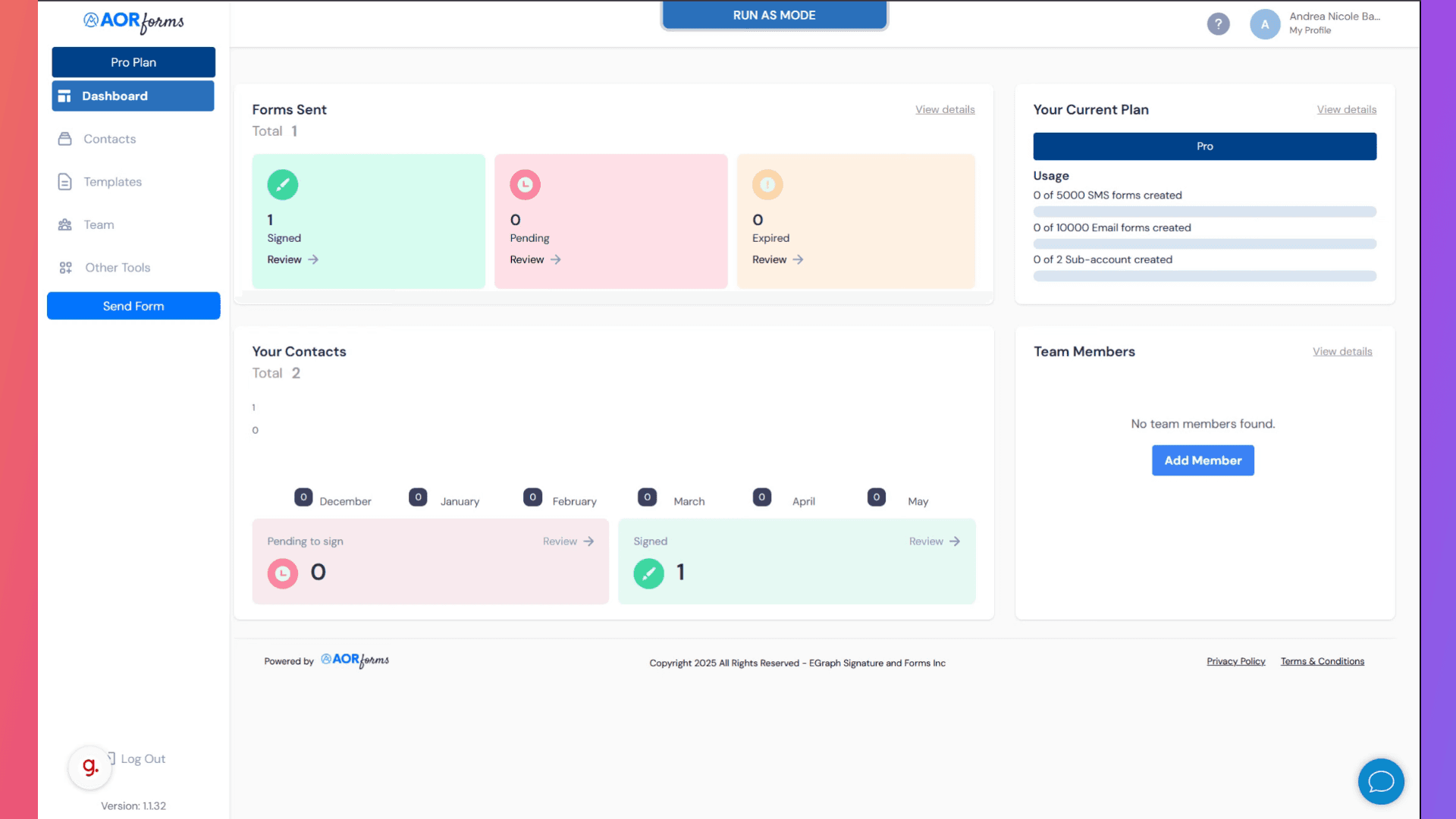Screen dimensions: 1456x819
Task: Toggle the May chart legend badge
Action: (x=877, y=497)
